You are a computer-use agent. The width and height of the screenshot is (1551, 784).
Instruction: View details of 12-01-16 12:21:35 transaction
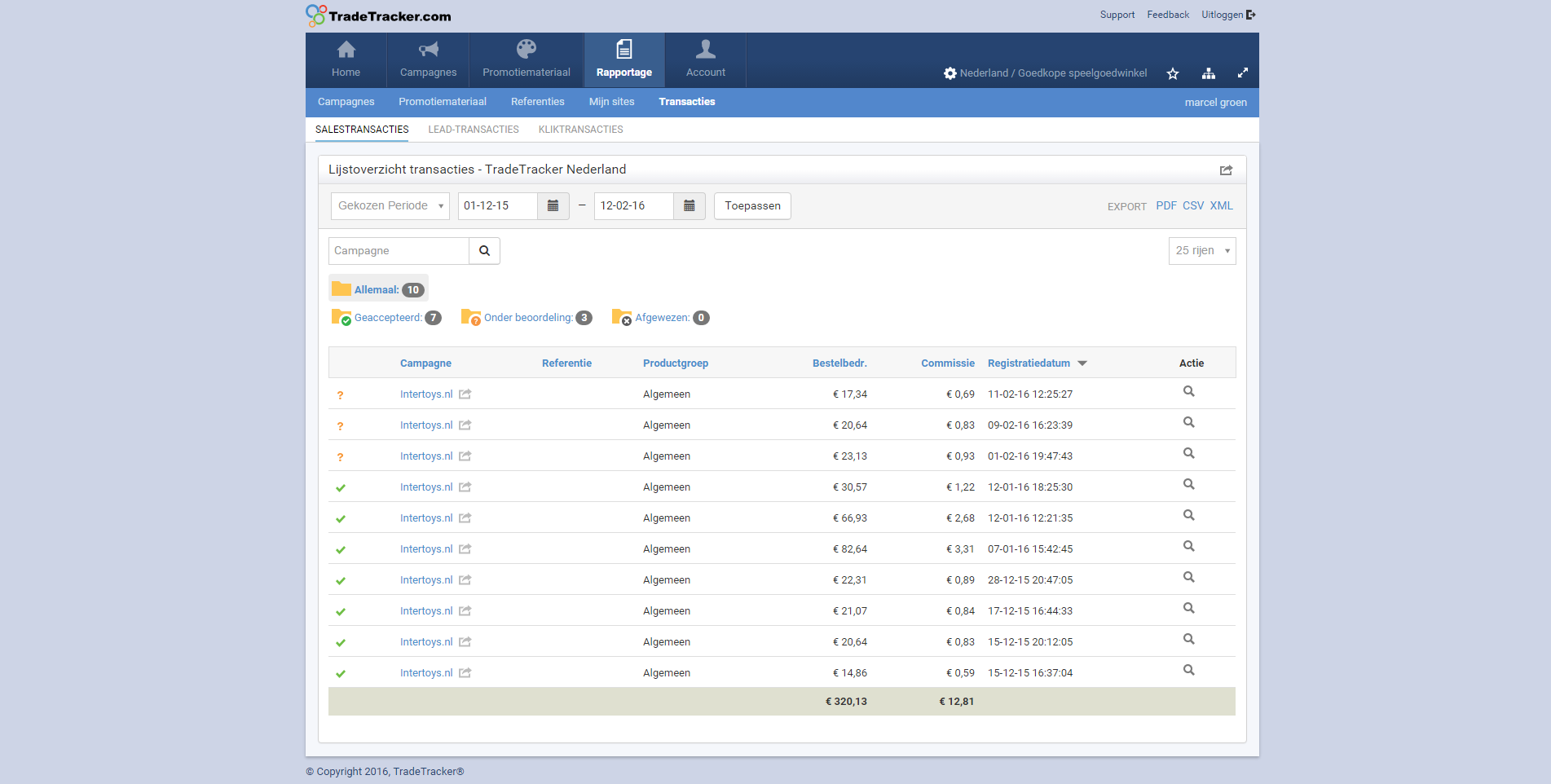pyautogui.click(x=1189, y=515)
